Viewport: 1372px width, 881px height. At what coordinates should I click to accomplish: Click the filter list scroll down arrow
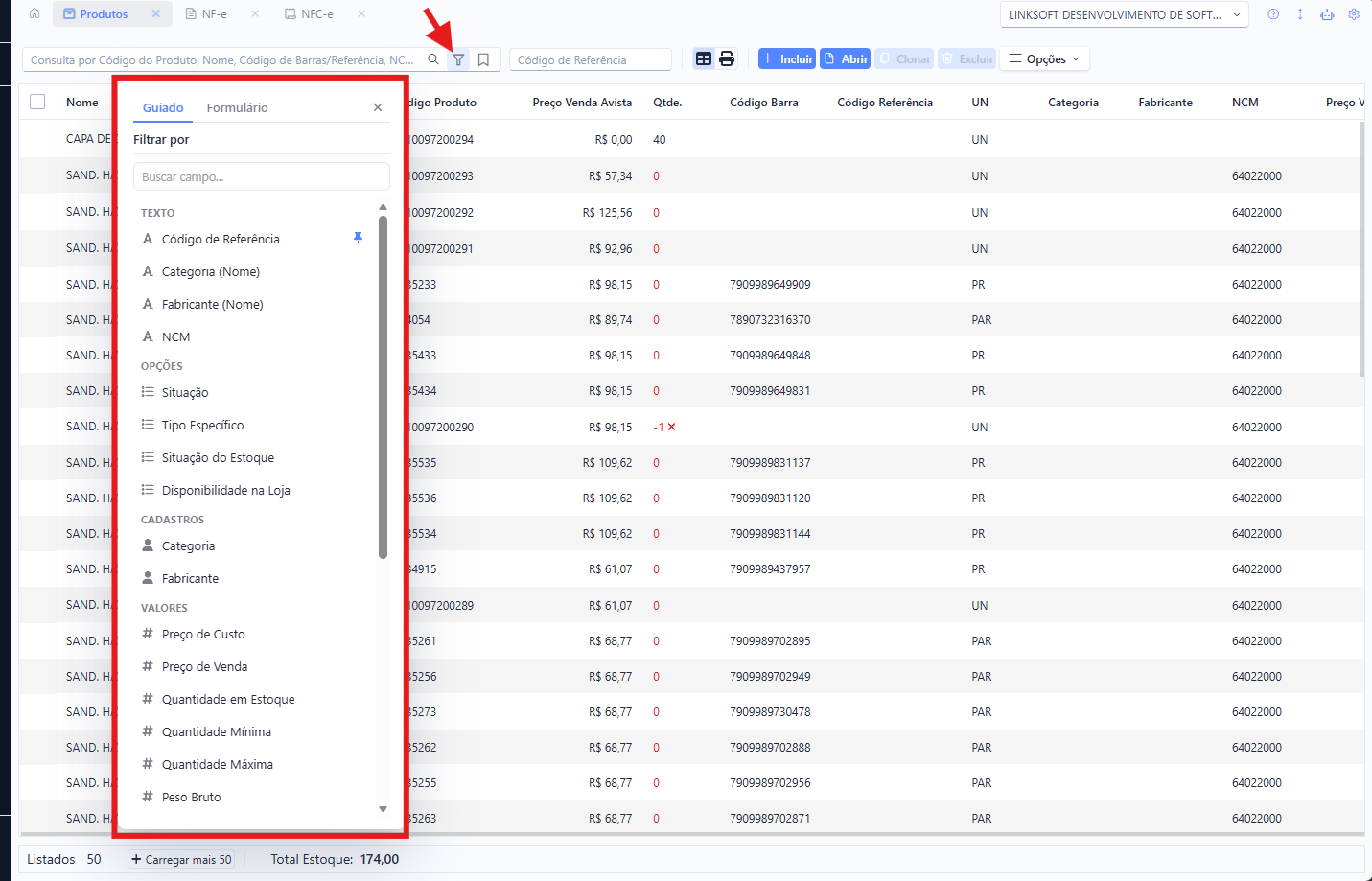tap(383, 809)
